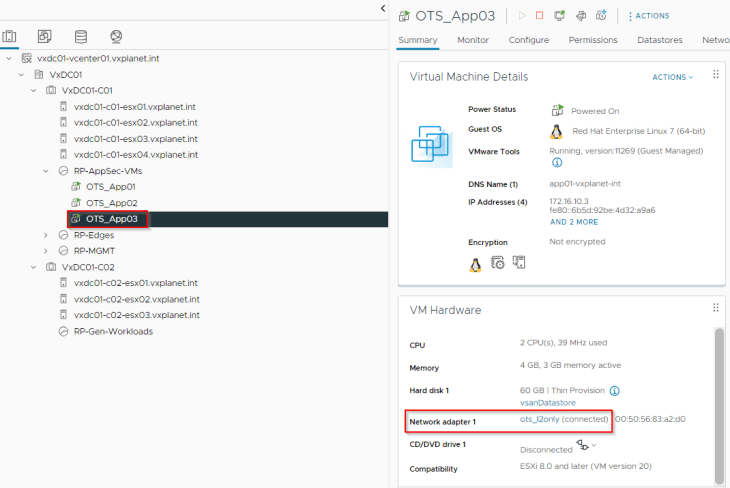Select host vxdc01-c01-esx02.vxplanet.int
This screenshot has width=730, height=488.
[x=135, y=122]
